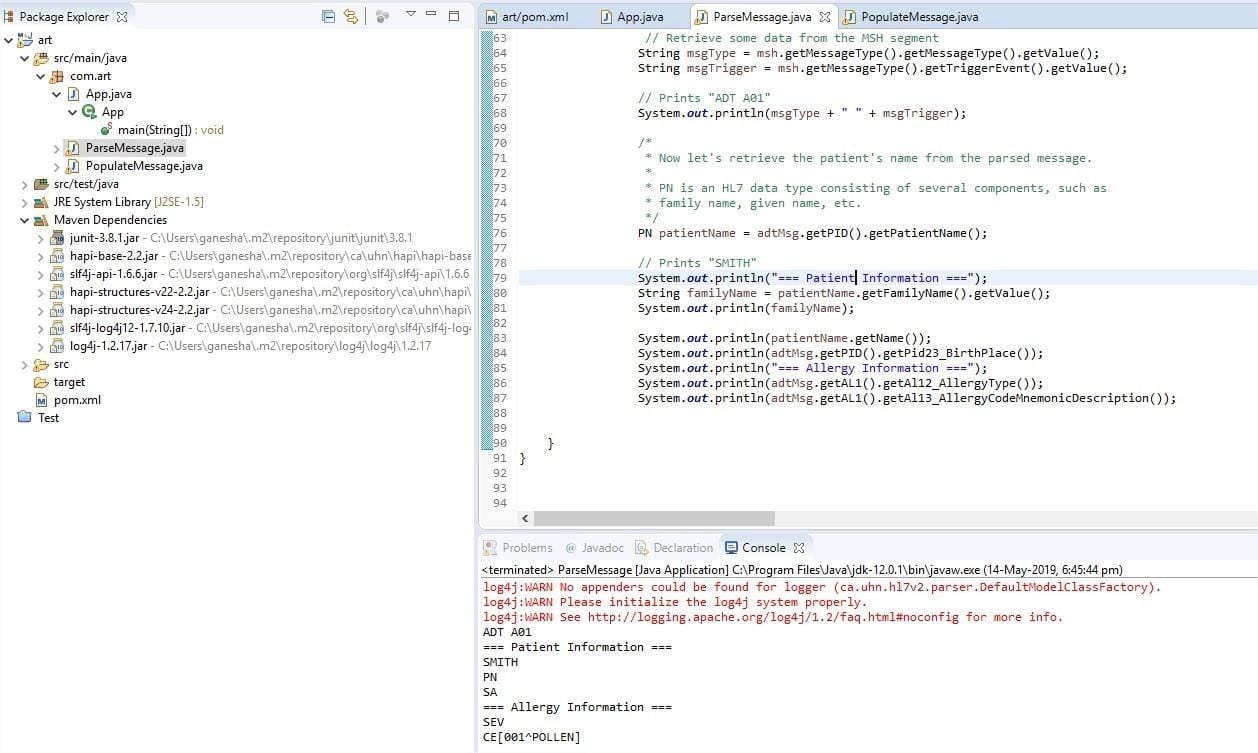Close the Console view tab X
Image resolution: width=1258 pixels, height=753 pixels.
(x=799, y=548)
